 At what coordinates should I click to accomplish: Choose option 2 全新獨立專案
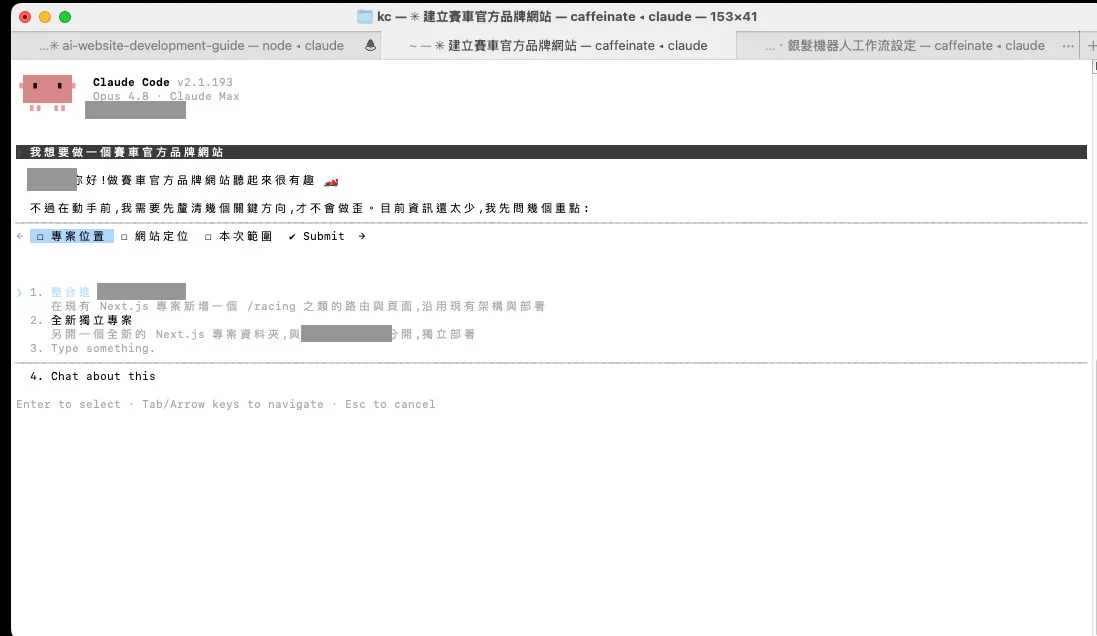click(x=81, y=320)
